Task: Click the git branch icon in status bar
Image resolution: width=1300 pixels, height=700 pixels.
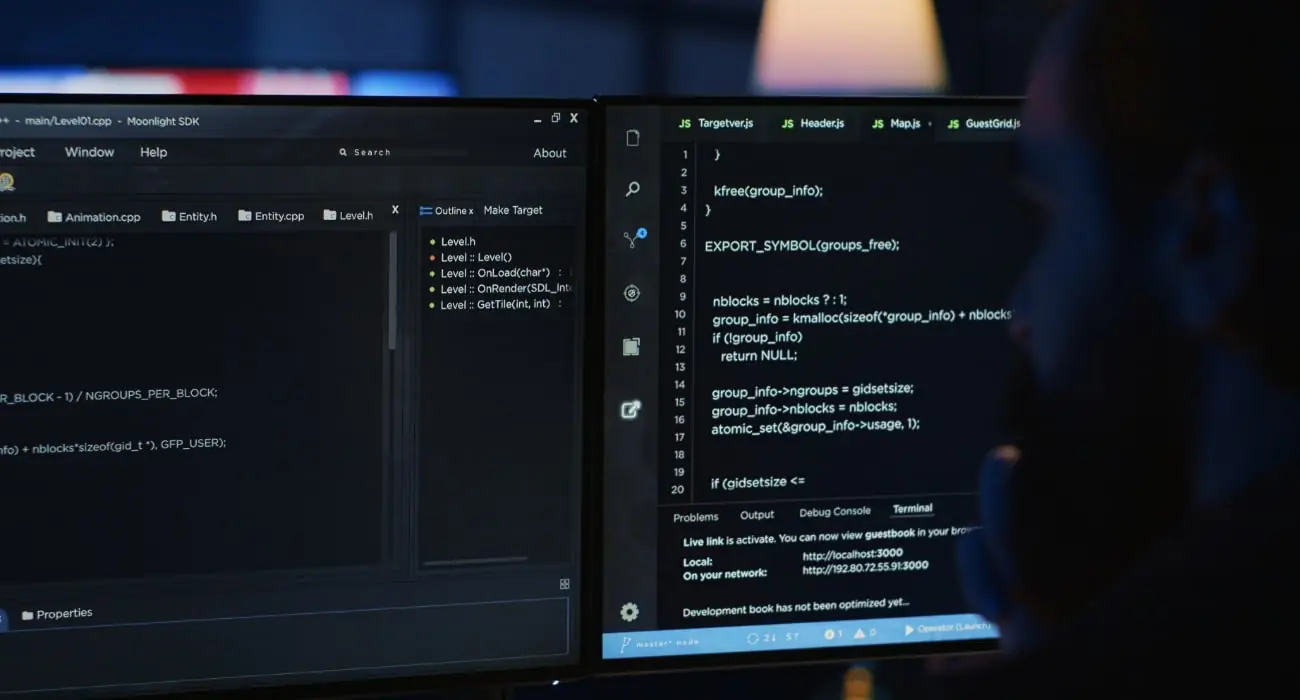Action: click(x=625, y=644)
